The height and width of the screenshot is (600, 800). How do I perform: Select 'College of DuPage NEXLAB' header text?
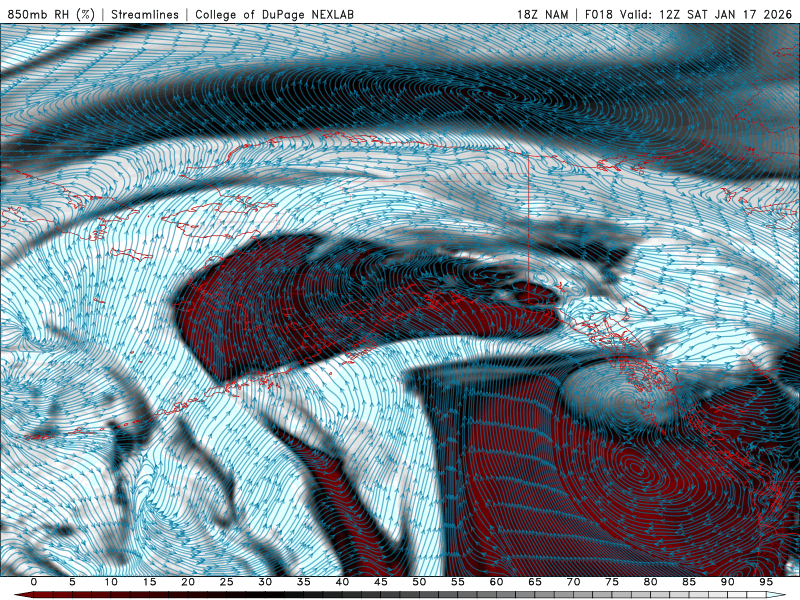[274, 15]
